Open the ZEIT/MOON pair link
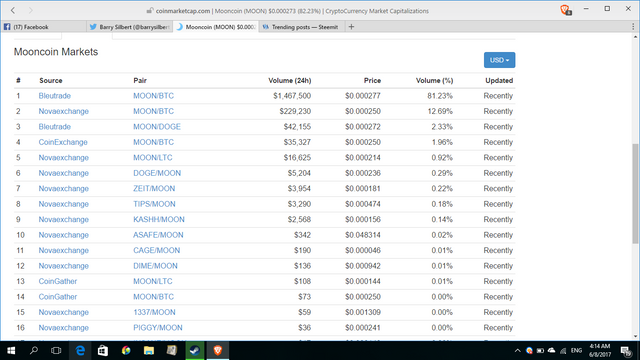640x360 pixels. click(154, 189)
